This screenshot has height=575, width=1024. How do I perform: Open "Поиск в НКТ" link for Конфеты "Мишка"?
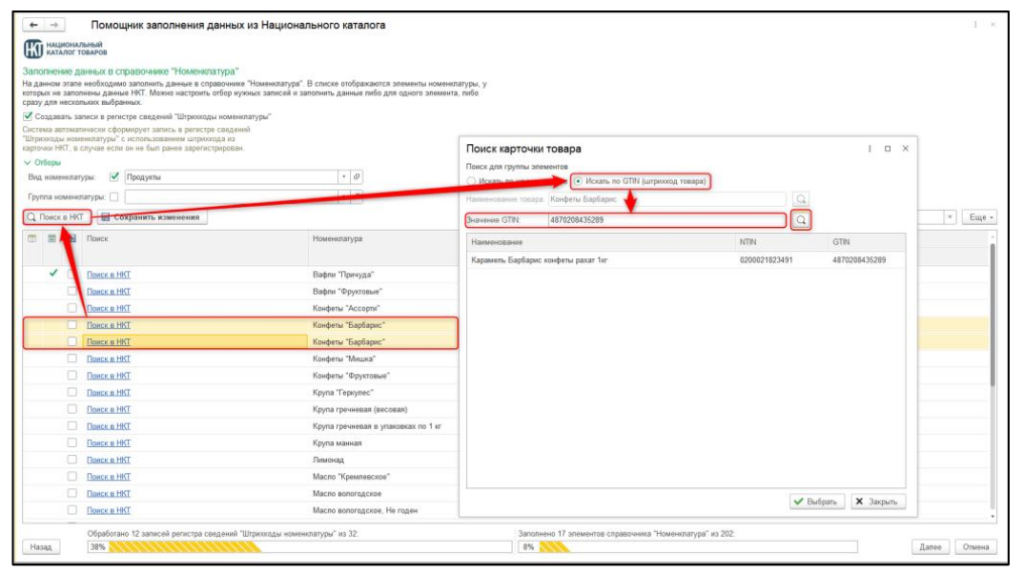(108, 358)
